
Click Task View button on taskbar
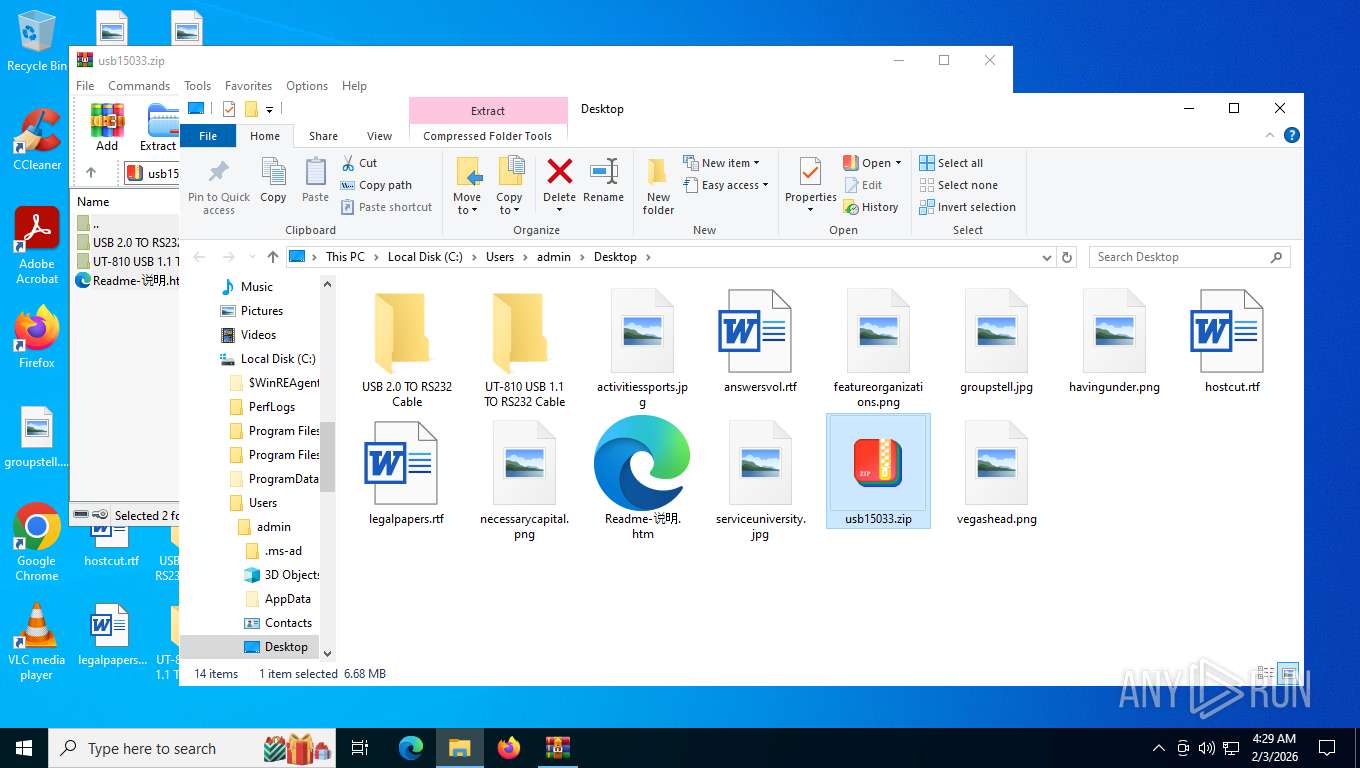(x=361, y=748)
